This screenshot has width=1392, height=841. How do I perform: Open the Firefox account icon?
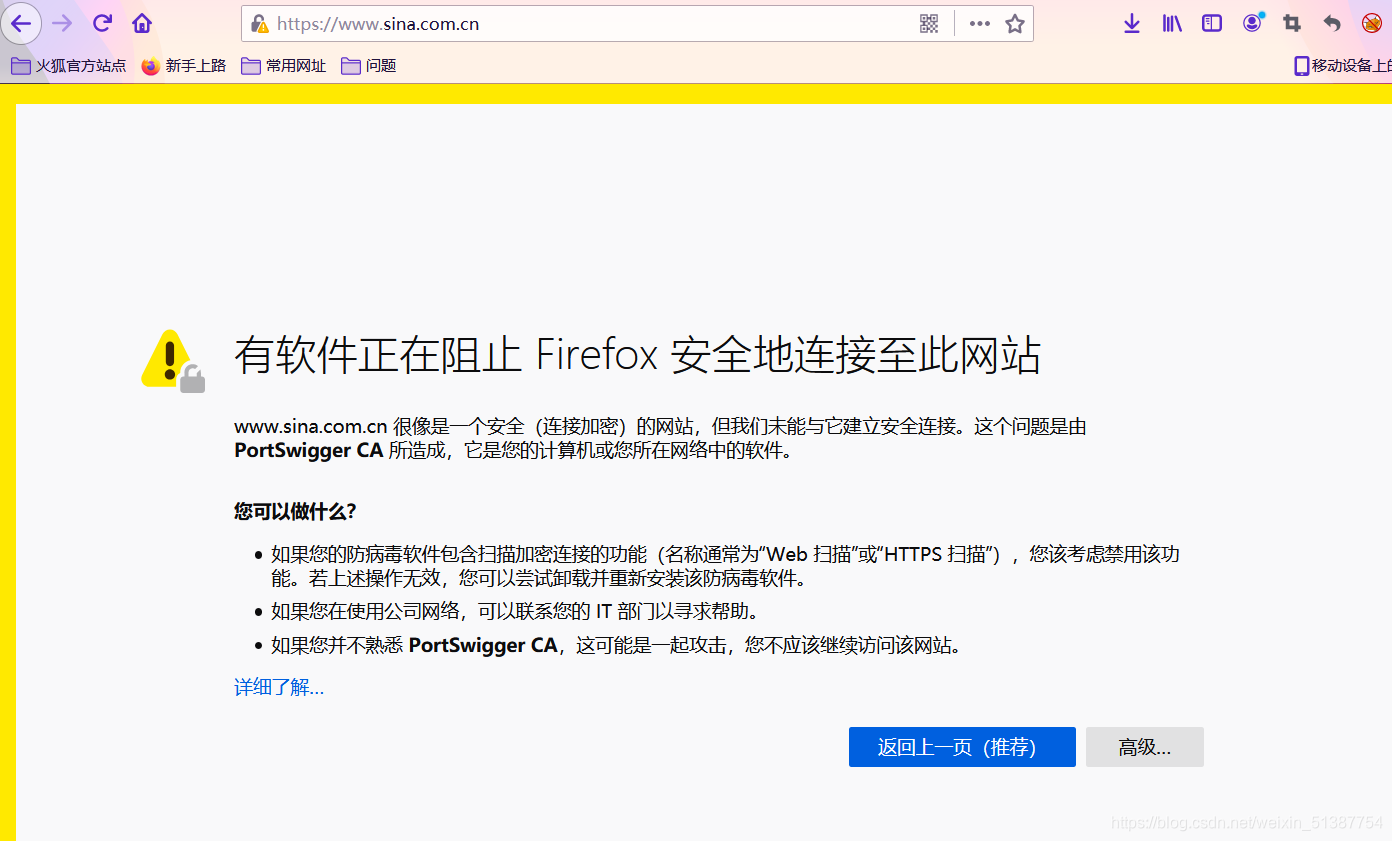(1252, 23)
